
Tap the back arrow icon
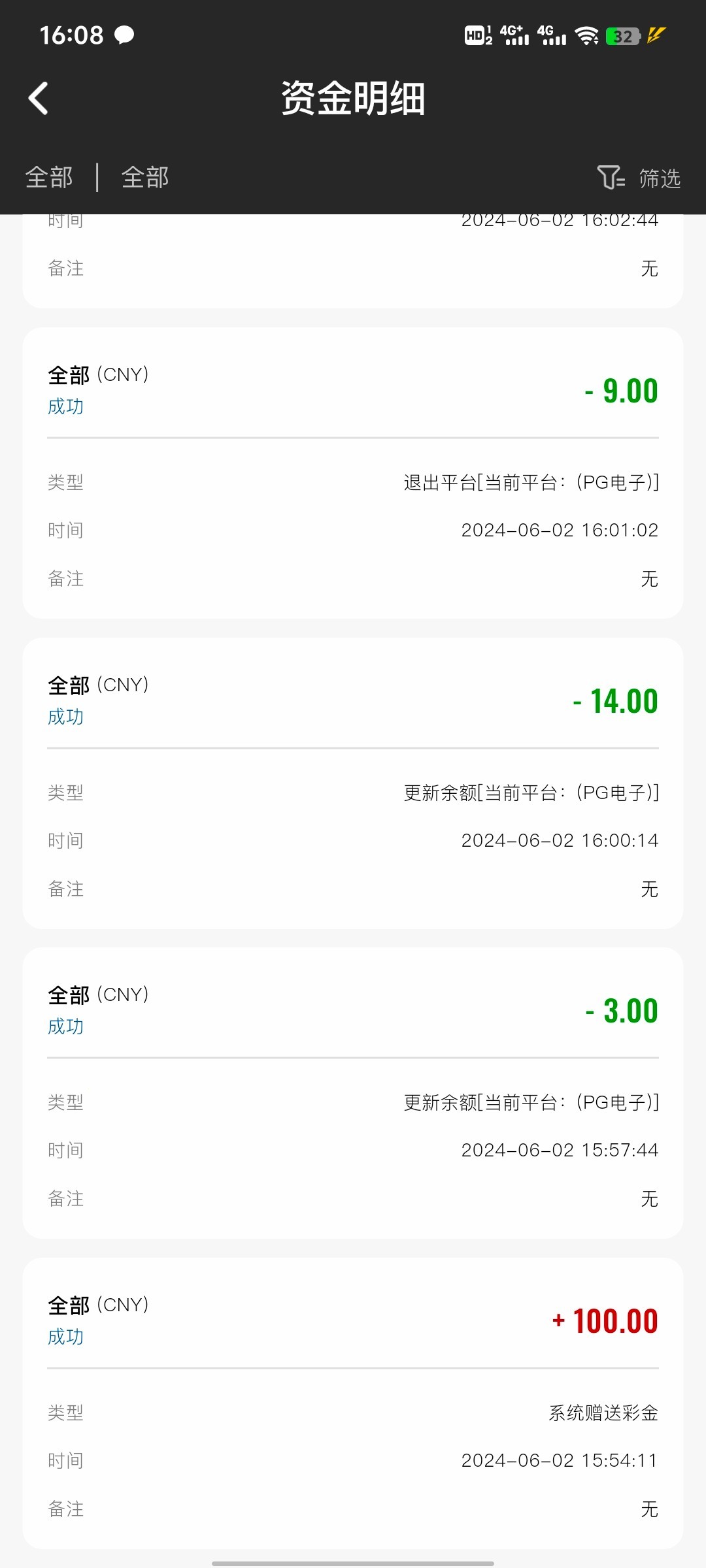tap(39, 99)
